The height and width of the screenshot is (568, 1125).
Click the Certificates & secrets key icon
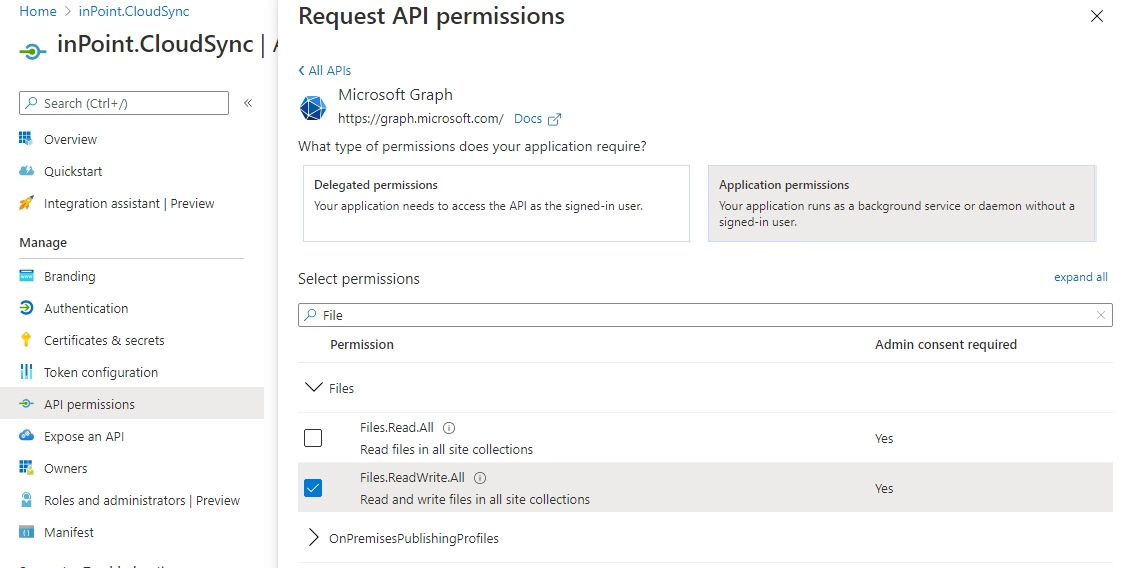tap(26, 340)
